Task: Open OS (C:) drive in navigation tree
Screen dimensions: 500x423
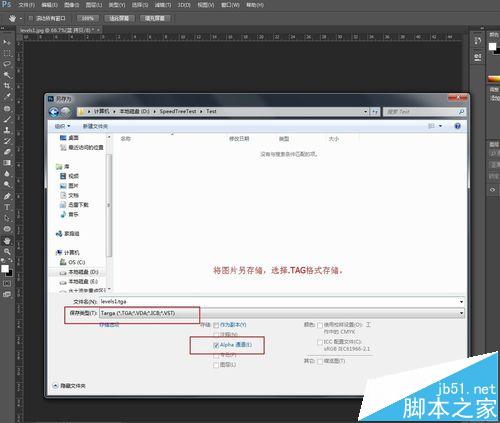Action: (x=73, y=262)
